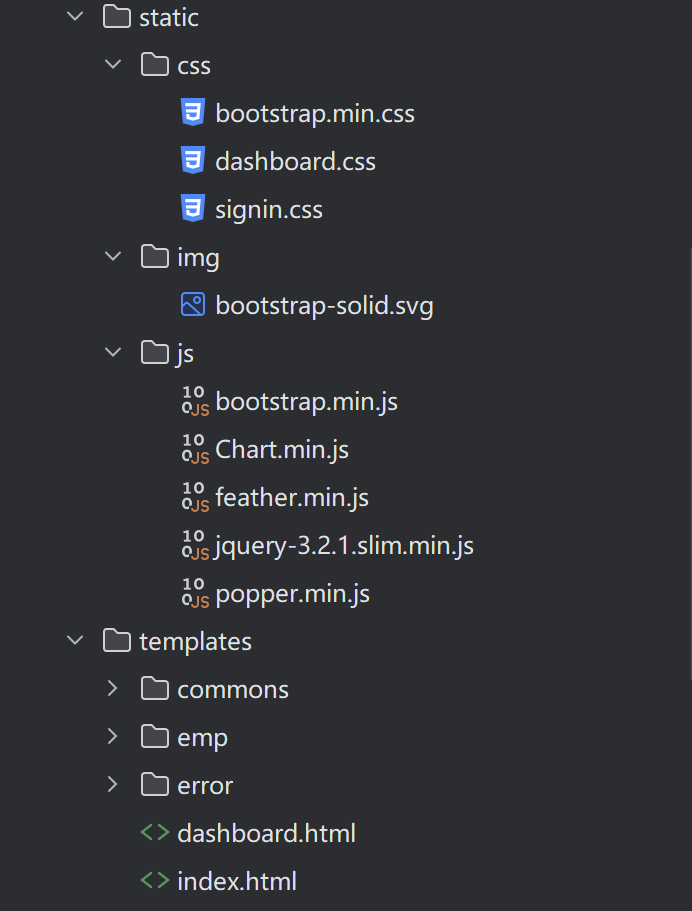This screenshot has height=911, width=692.
Task: Click the JS icon of Chart.min.js
Action: (195, 449)
